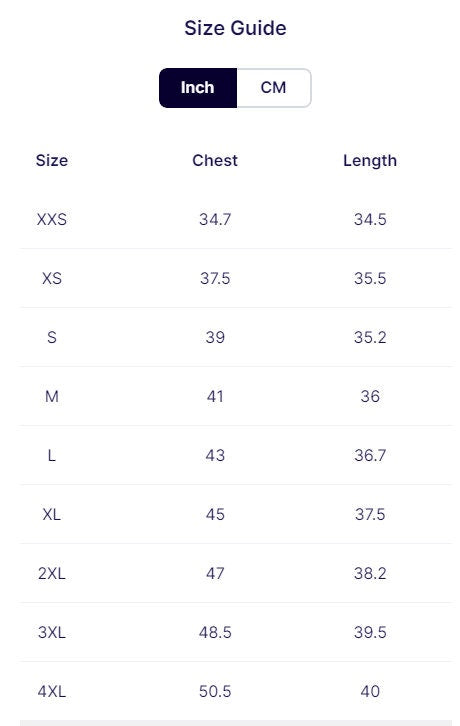This screenshot has height=726, width=460.
Task: Click the 48.5 chest value
Action: click(215, 632)
